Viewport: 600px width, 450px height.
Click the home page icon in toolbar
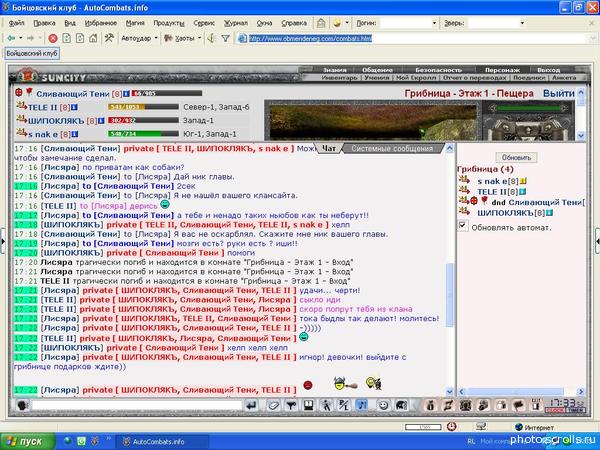pyautogui.click(x=93, y=38)
